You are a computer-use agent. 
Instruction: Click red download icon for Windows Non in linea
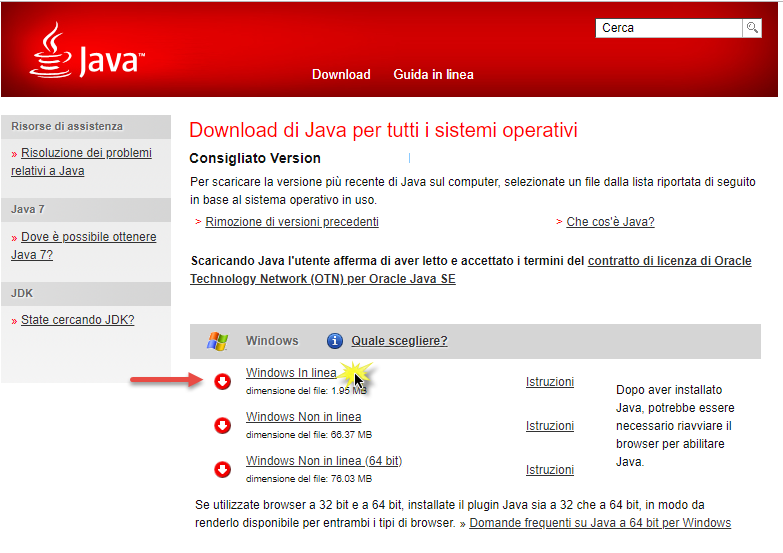222,426
